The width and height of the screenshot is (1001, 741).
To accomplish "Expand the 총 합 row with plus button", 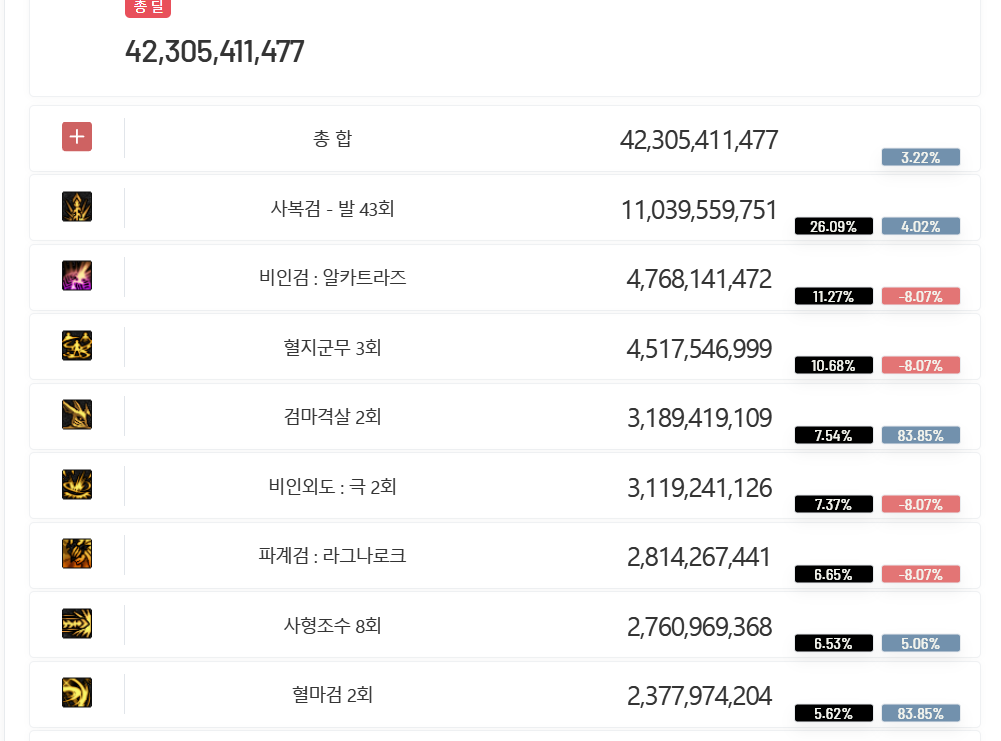I will point(77,137).
